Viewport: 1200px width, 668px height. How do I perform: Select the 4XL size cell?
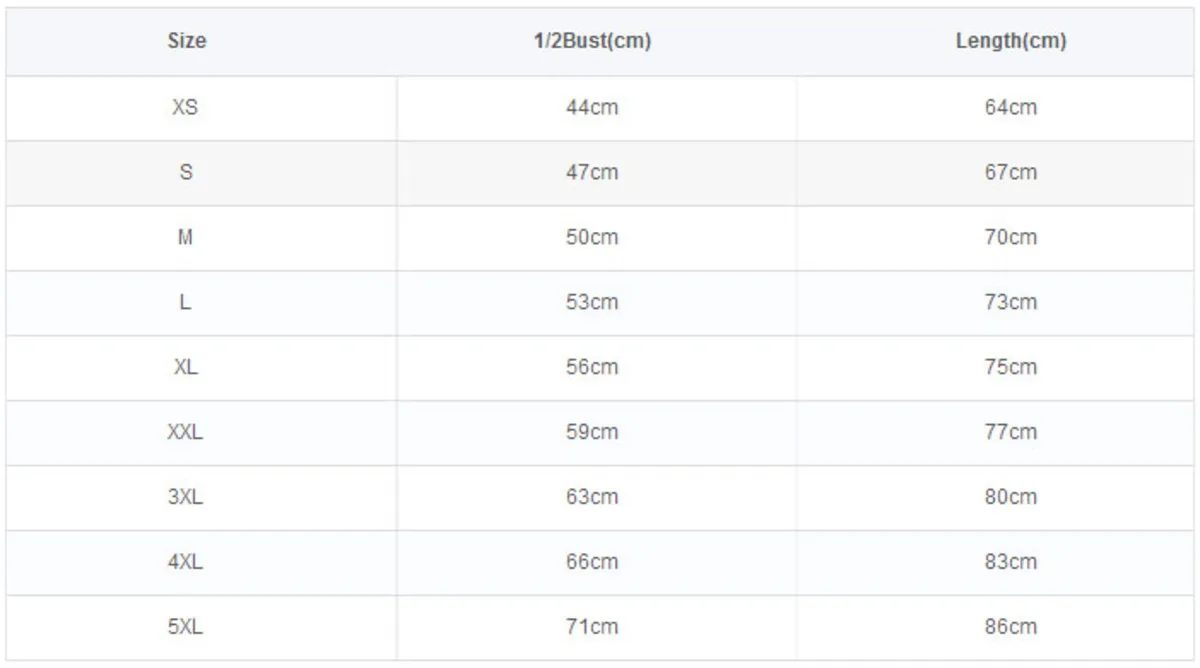pyautogui.click(x=186, y=563)
